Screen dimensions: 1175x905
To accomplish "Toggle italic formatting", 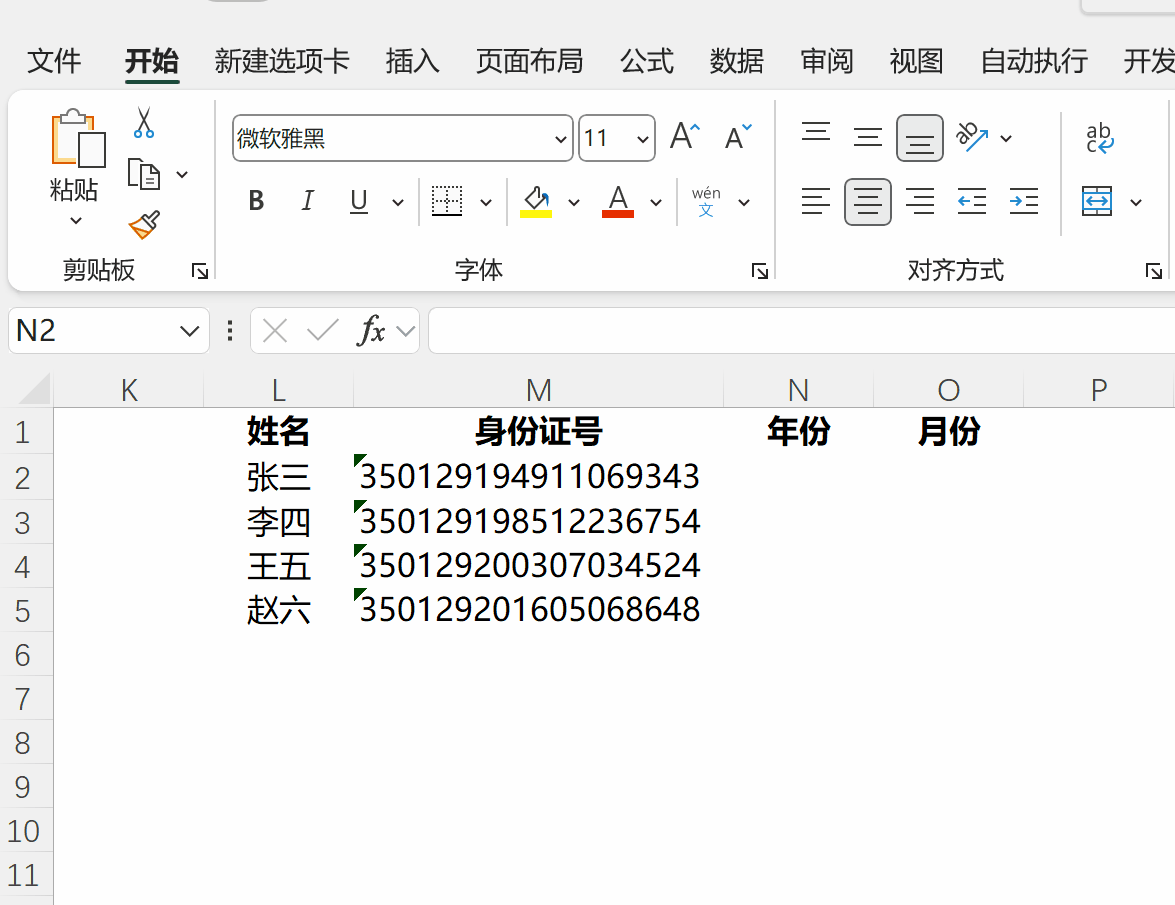I will tap(307, 201).
